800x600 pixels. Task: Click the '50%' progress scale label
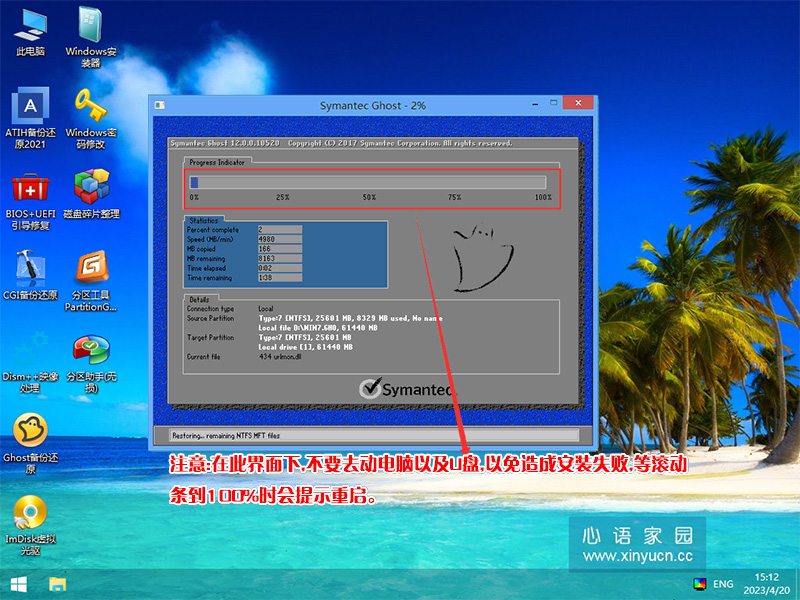click(x=369, y=197)
